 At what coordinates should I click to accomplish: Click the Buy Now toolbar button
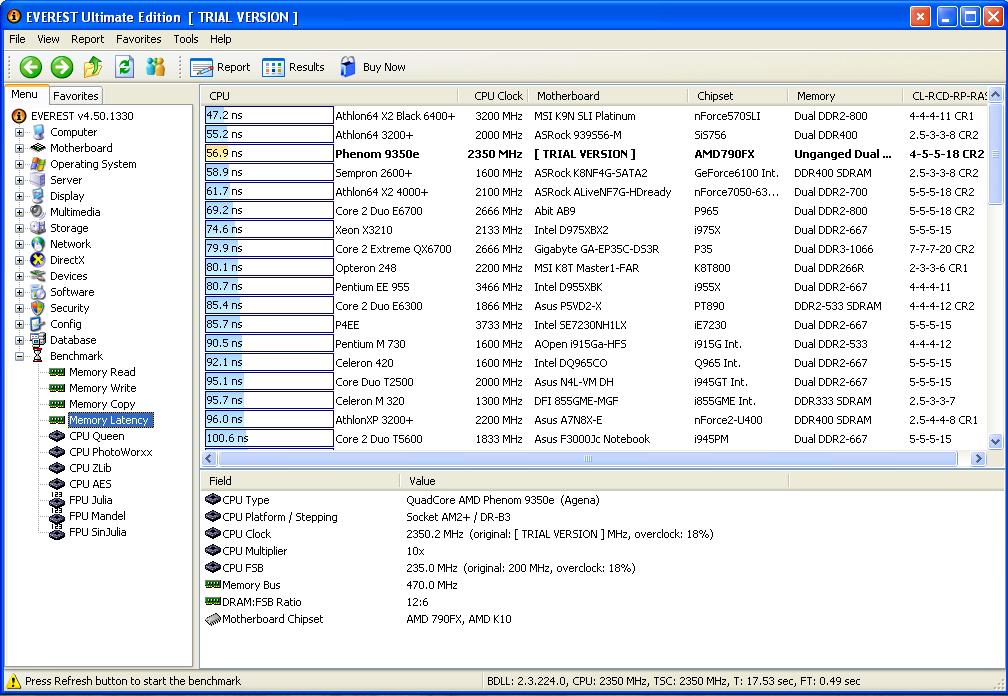tap(373, 67)
